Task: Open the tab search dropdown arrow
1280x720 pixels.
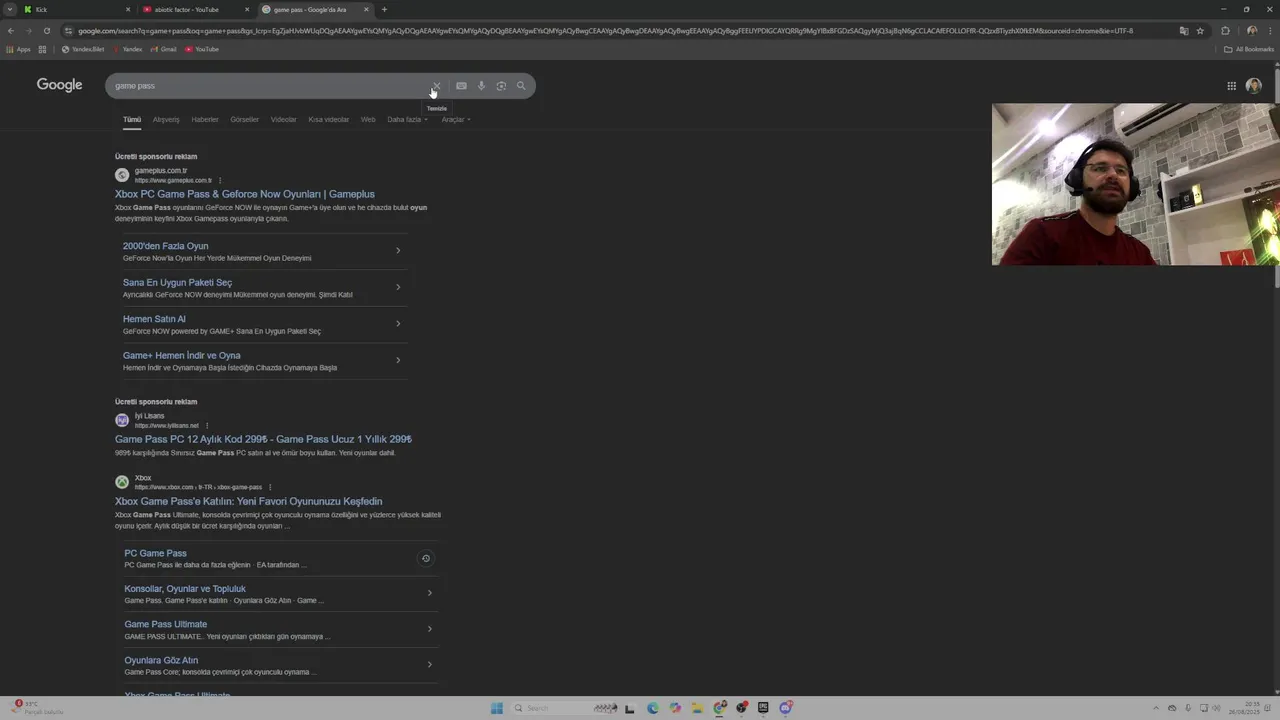Action: 10,10
